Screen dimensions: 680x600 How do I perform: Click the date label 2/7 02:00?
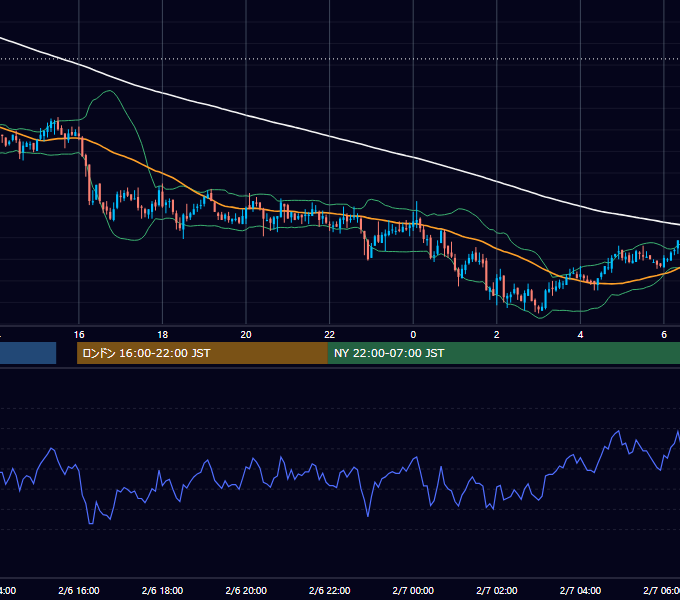pyautogui.click(x=497, y=590)
